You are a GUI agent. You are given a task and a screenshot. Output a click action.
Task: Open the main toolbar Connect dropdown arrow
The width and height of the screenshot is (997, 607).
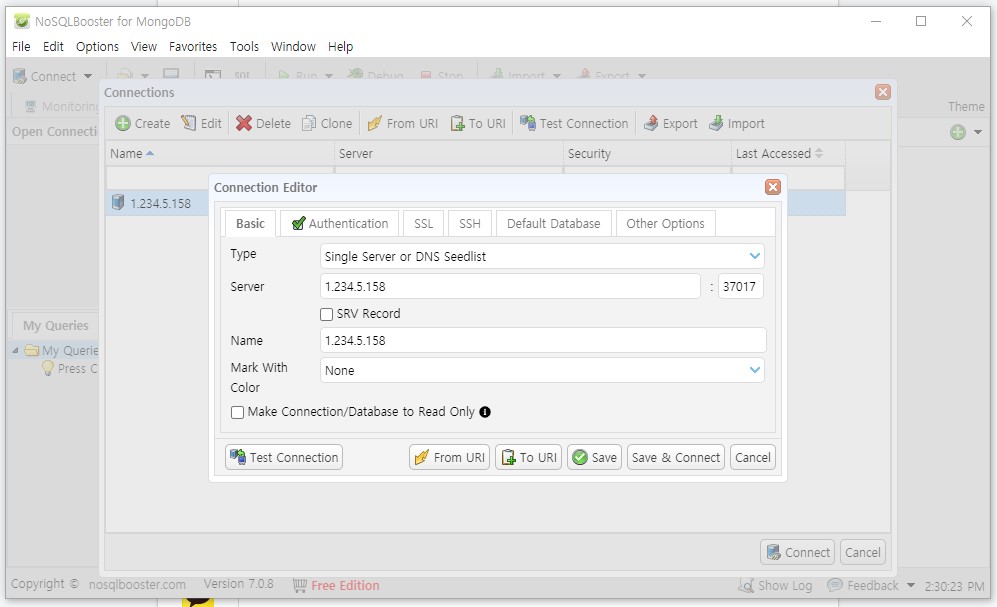[88, 76]
